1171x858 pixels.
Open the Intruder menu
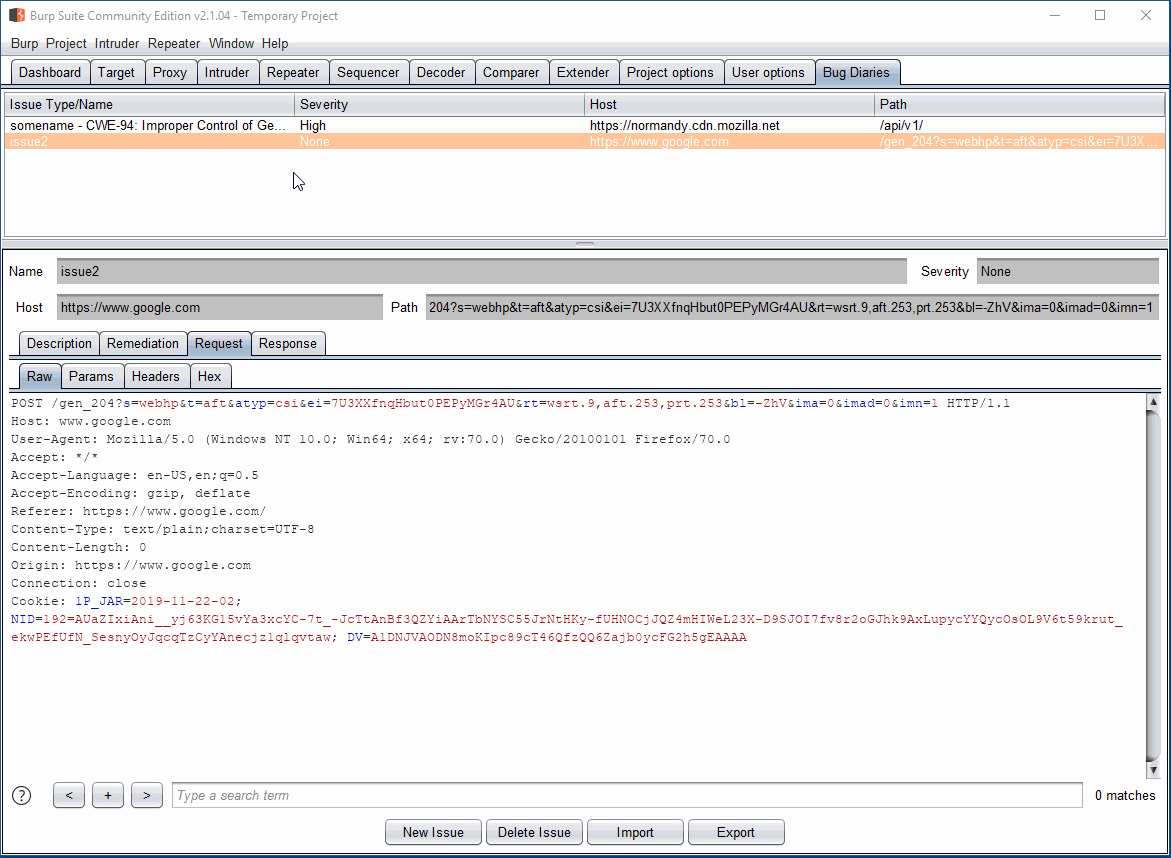pos(117,43)
